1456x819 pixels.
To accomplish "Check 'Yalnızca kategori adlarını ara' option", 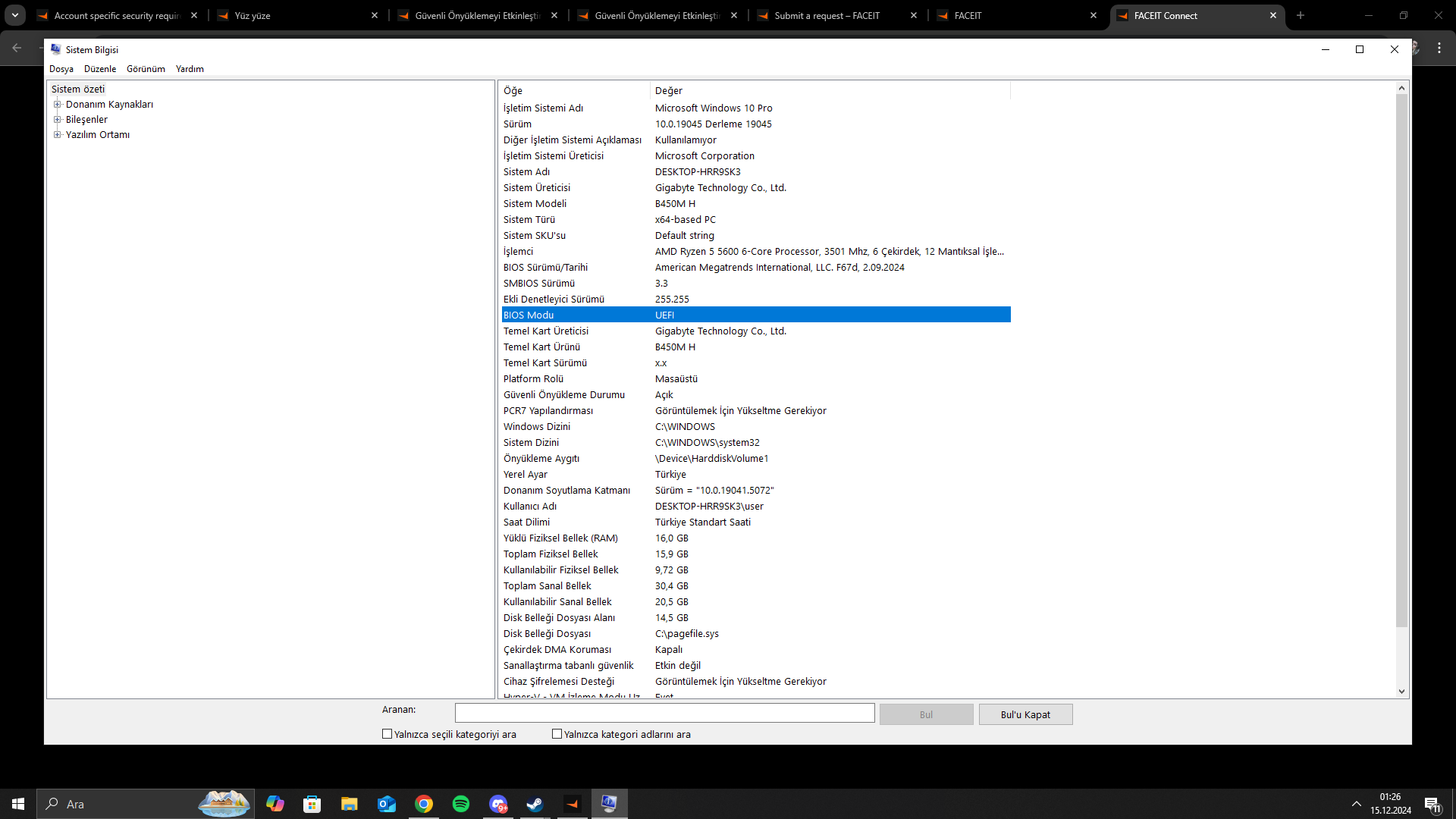I will pyautogui.click(x=557, y=734).
